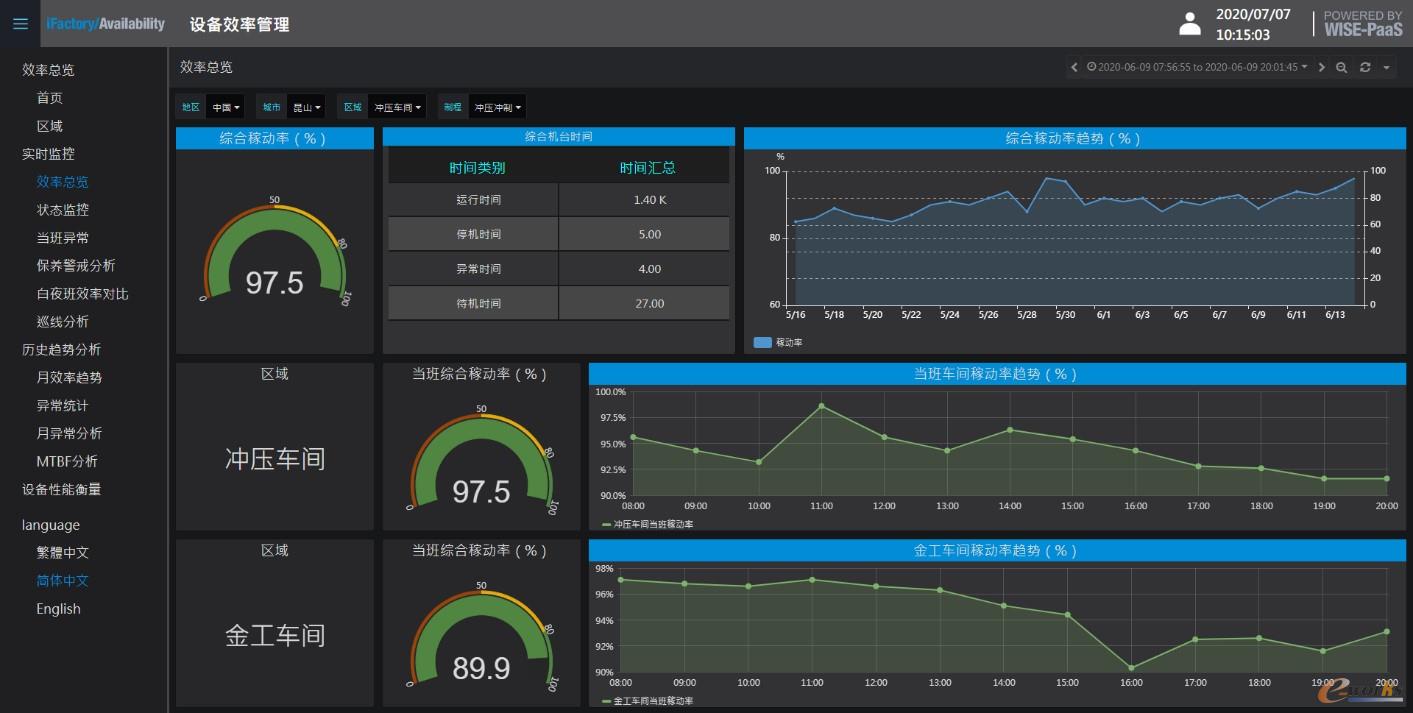The image size is (1413, 713).
Task: Click the 综合机台时间 panel title
Action: [x=558, y=136]
